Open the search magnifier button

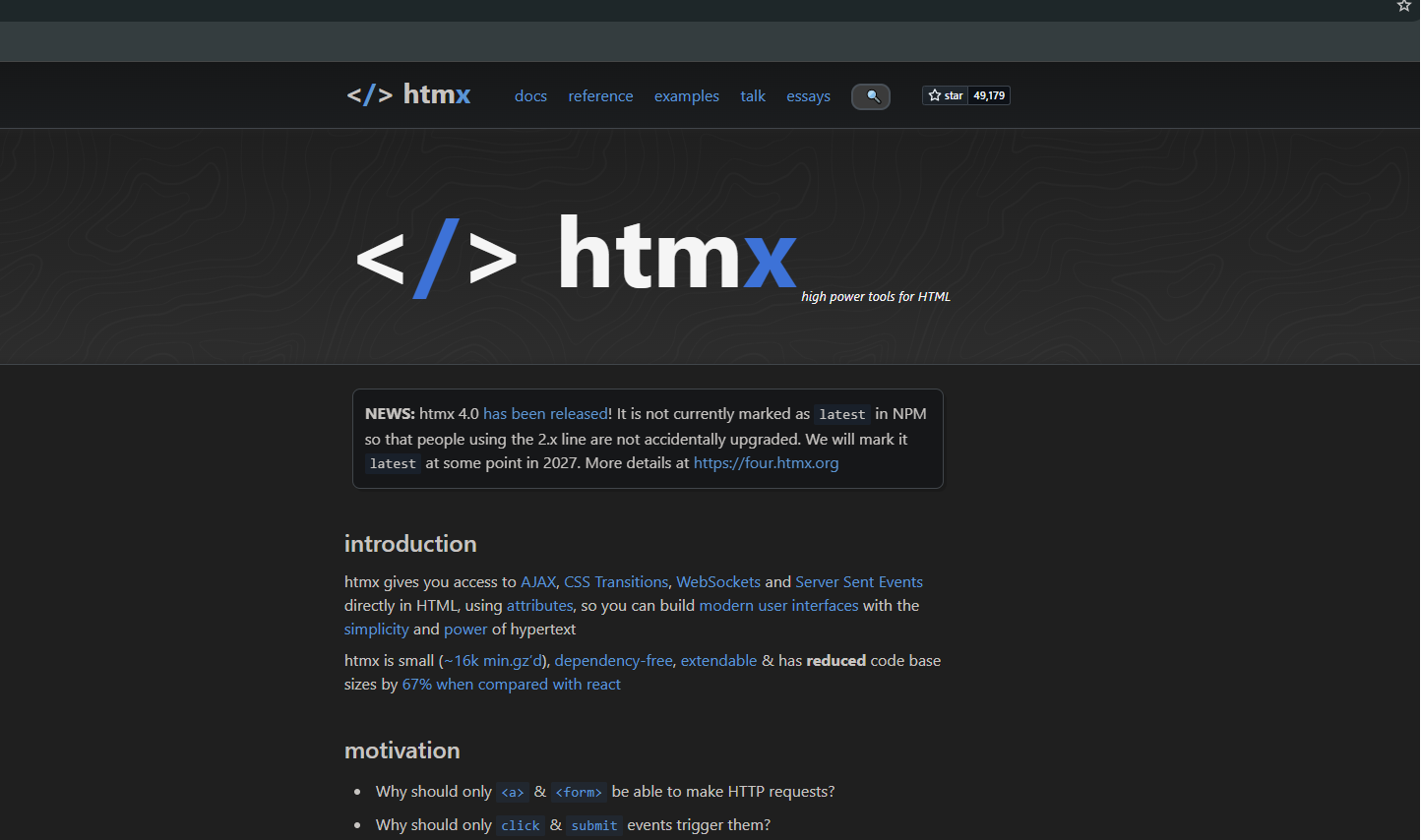[x=871, y=96]
